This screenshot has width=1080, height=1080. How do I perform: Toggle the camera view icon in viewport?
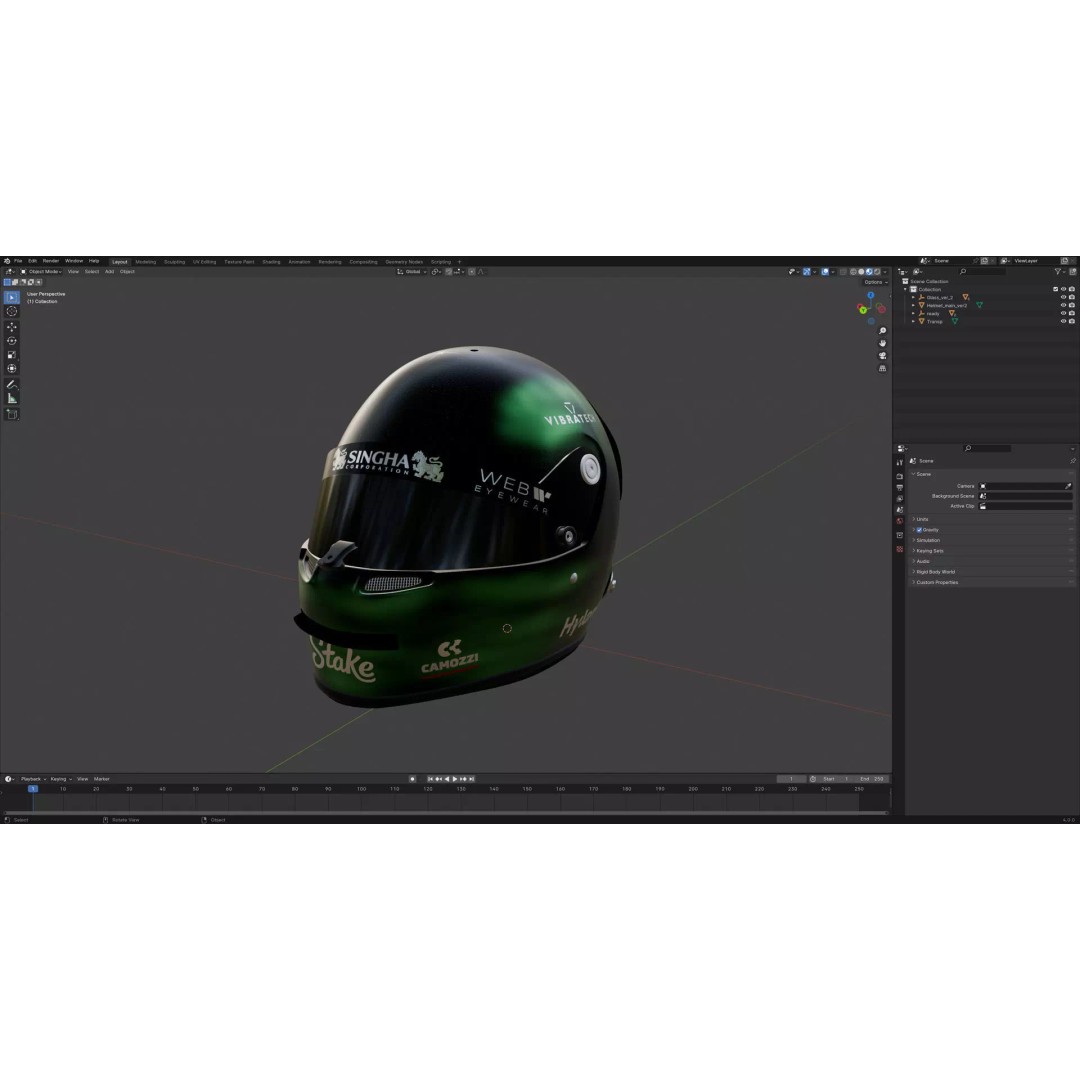click(x=882, y=356)
